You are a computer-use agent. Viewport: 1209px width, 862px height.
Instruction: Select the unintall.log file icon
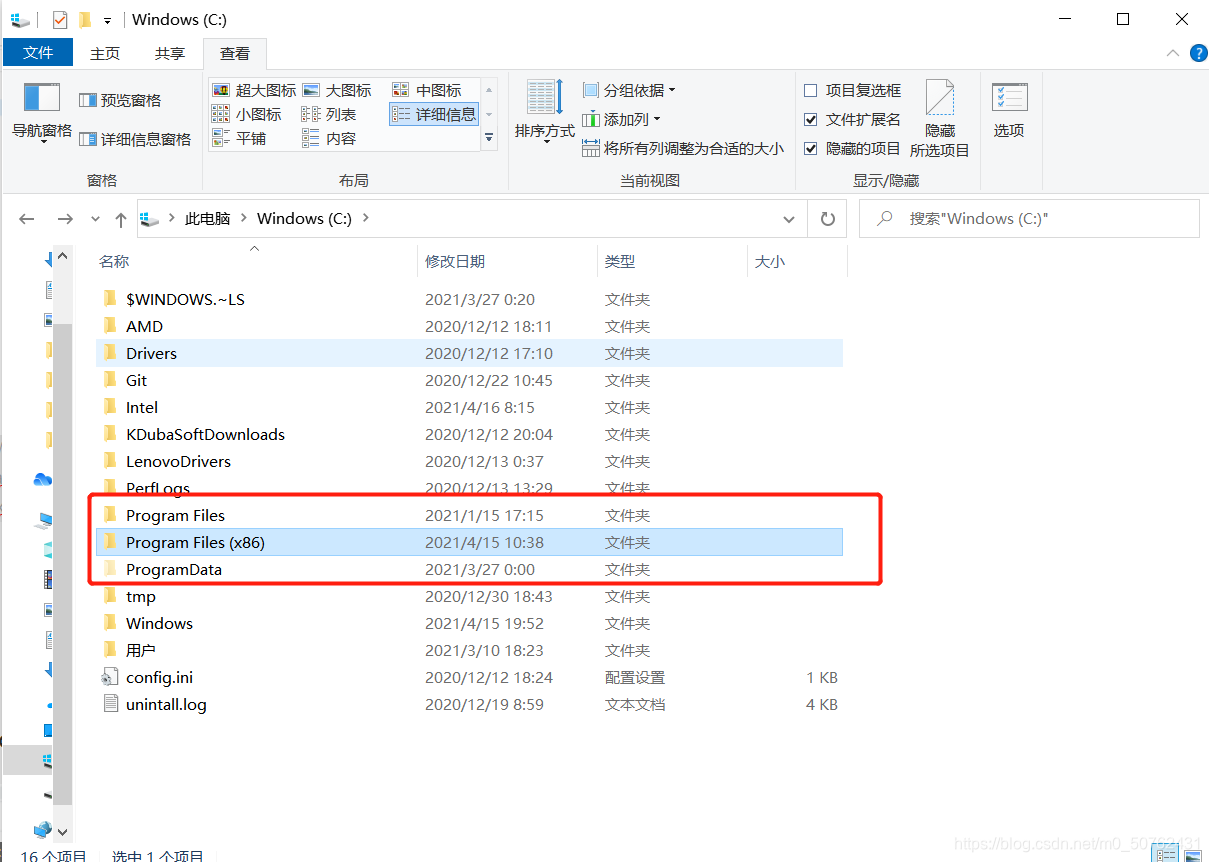pos(110,704)
